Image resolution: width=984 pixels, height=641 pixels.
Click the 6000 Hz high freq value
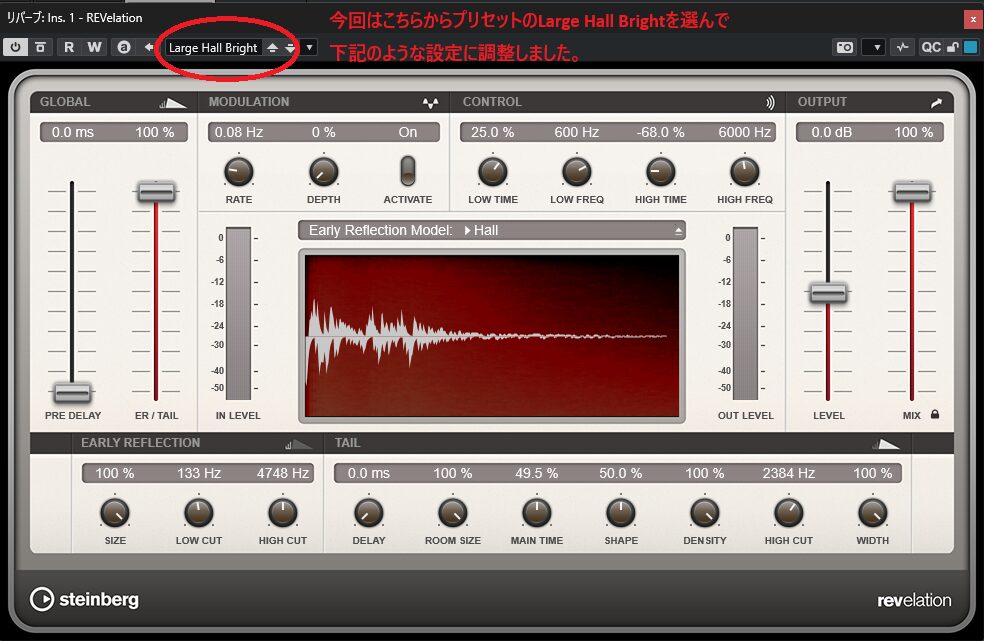coord(745,132)
